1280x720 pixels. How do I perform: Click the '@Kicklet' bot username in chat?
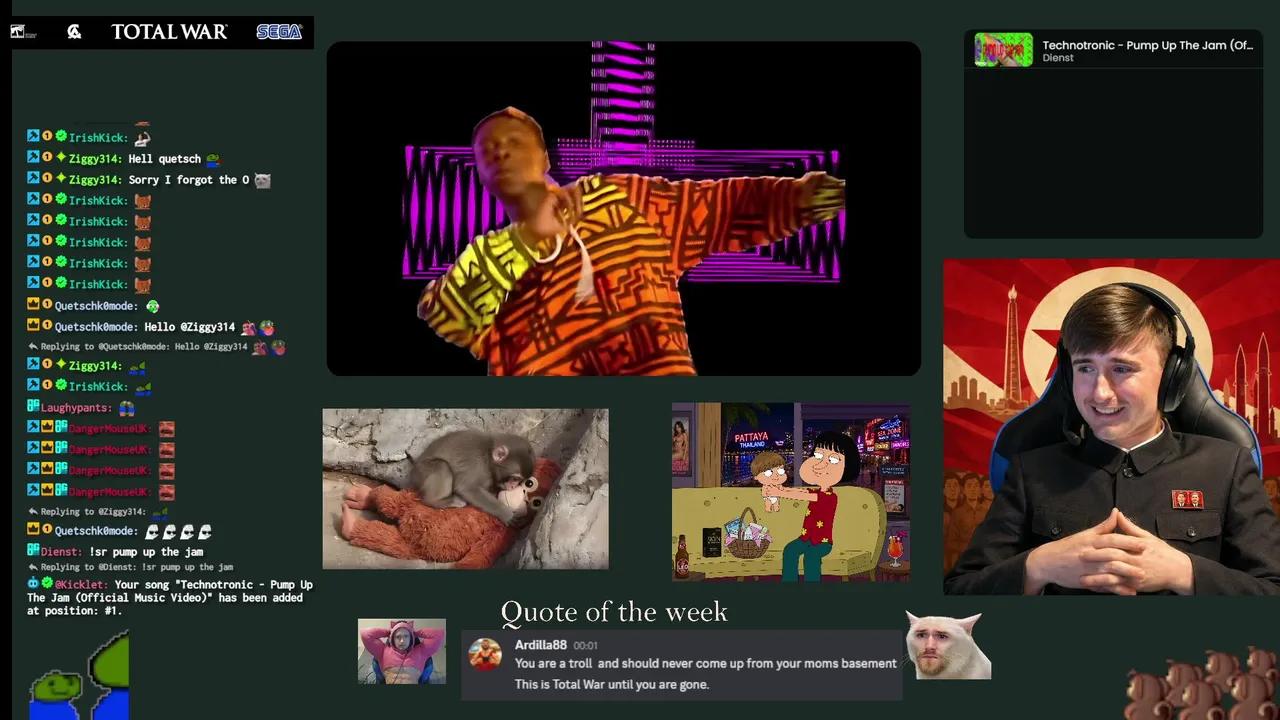click(x=82, y=584)
